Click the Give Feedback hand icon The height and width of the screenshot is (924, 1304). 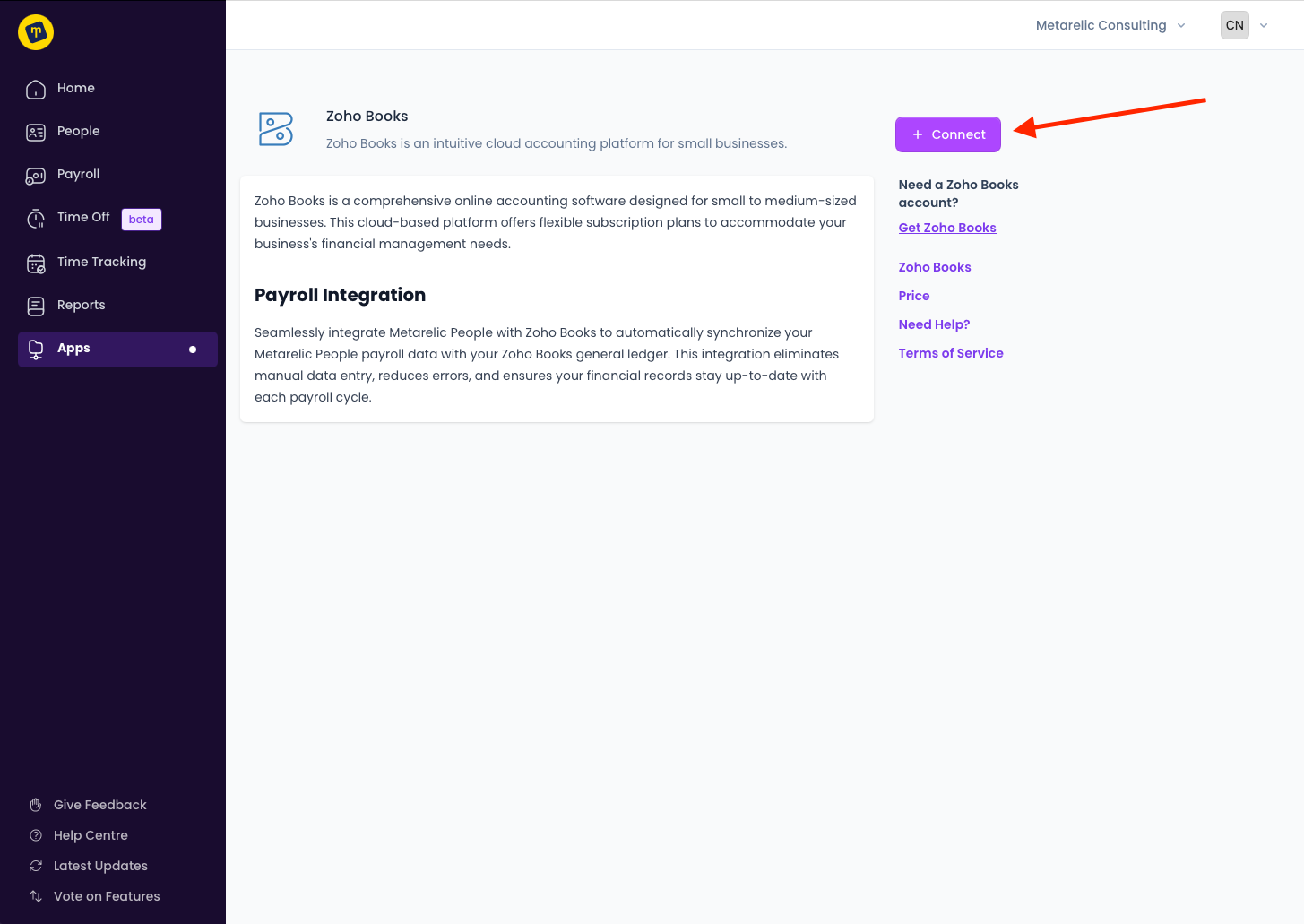36,805
